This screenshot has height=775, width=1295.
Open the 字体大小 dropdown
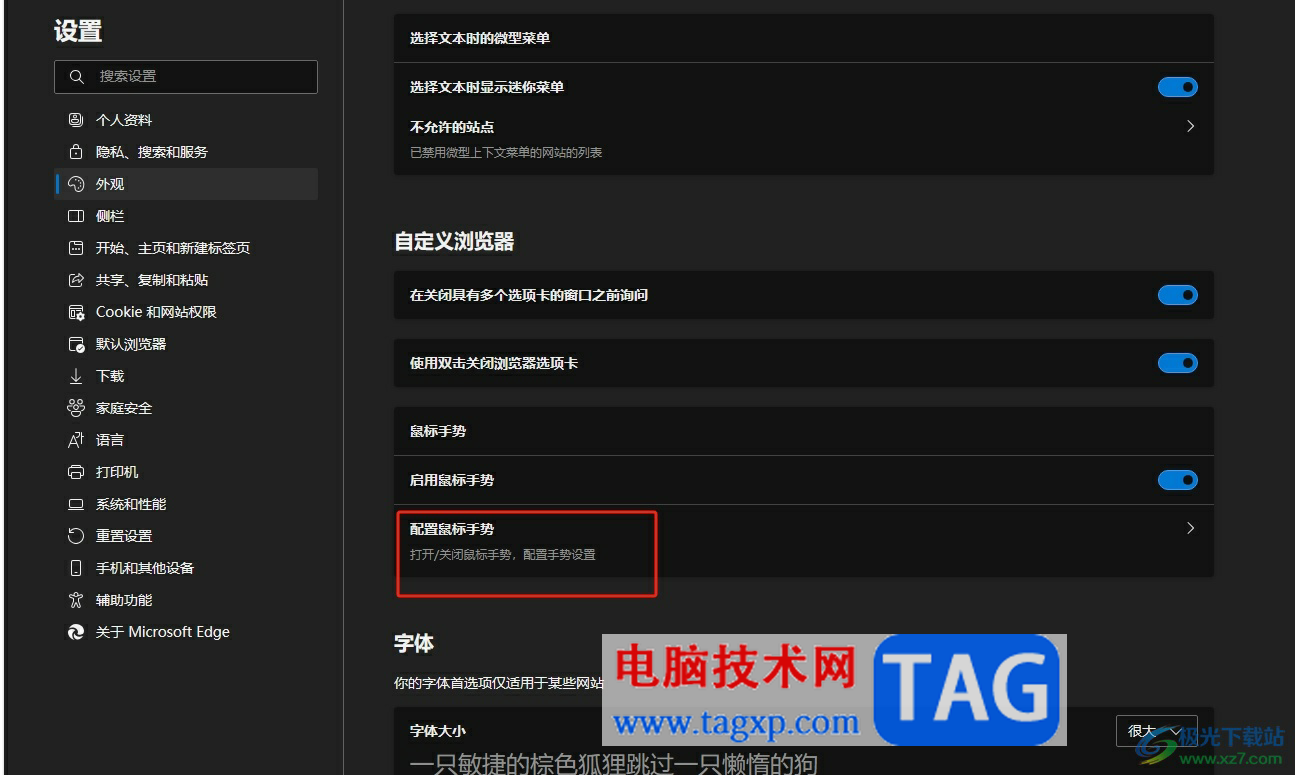(1155, 731)
